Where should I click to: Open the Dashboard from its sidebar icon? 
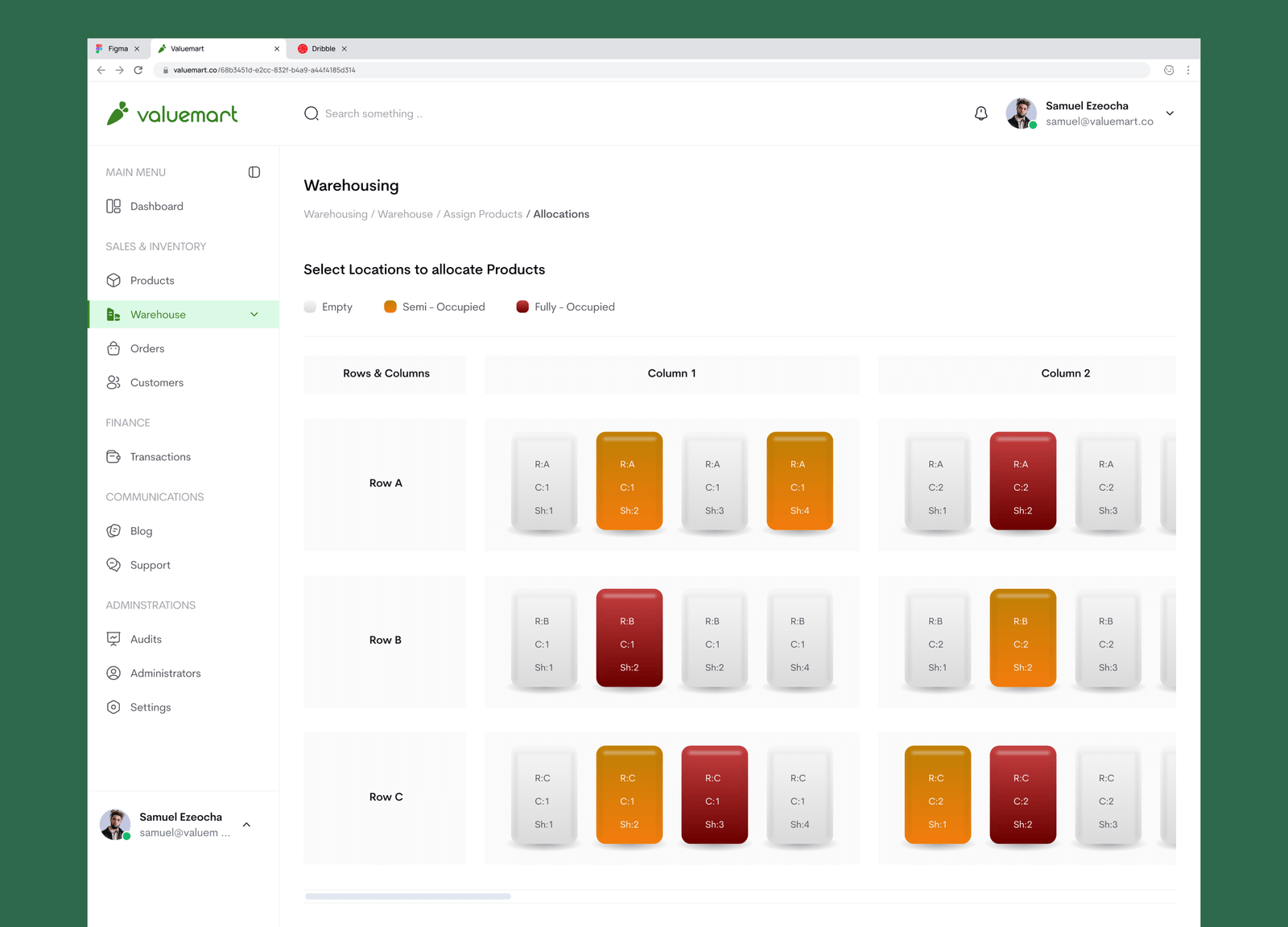click(114, 207)
